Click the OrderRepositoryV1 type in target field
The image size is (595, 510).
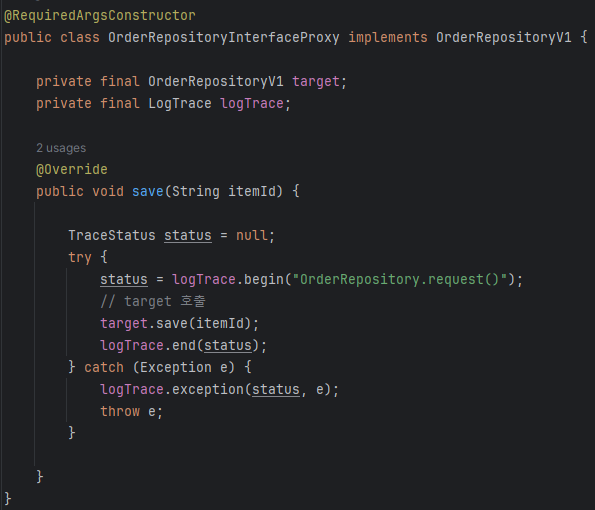pyautogui.click(x=216, y=82)
